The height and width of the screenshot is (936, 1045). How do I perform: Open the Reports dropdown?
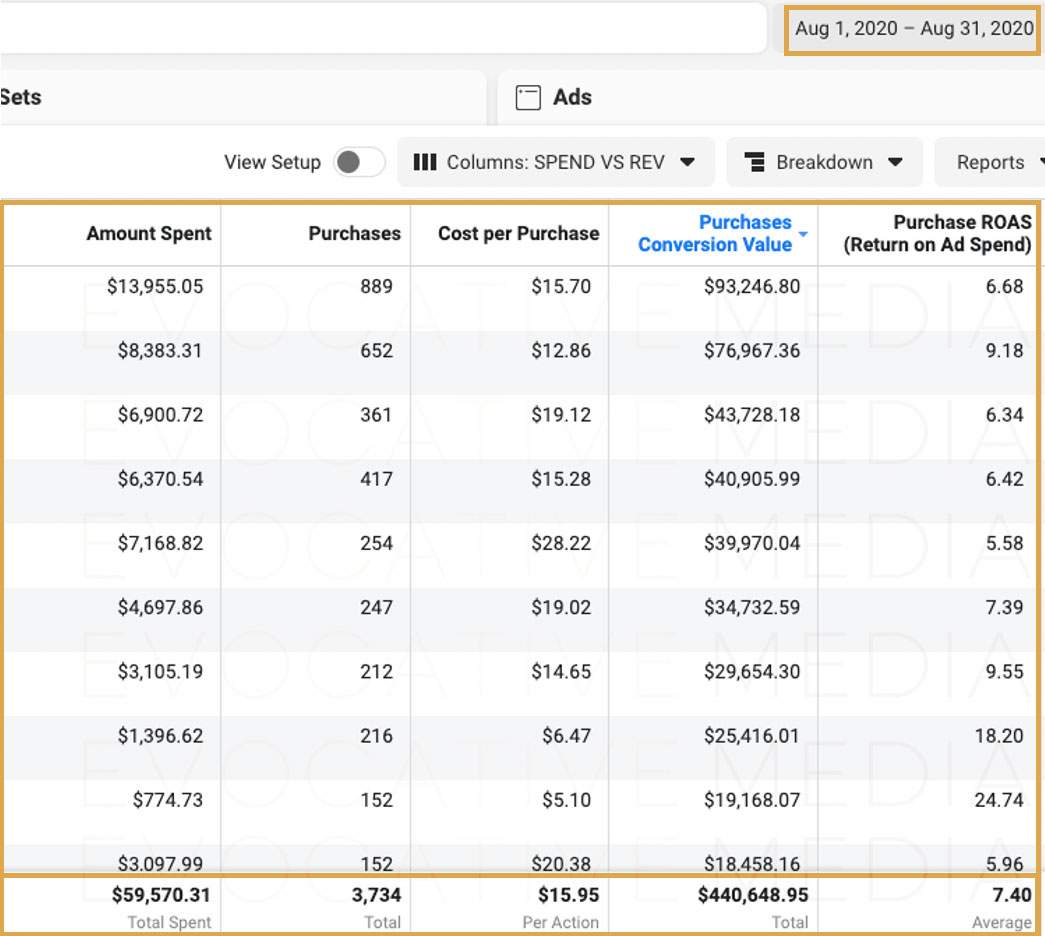tap(990, 162)
